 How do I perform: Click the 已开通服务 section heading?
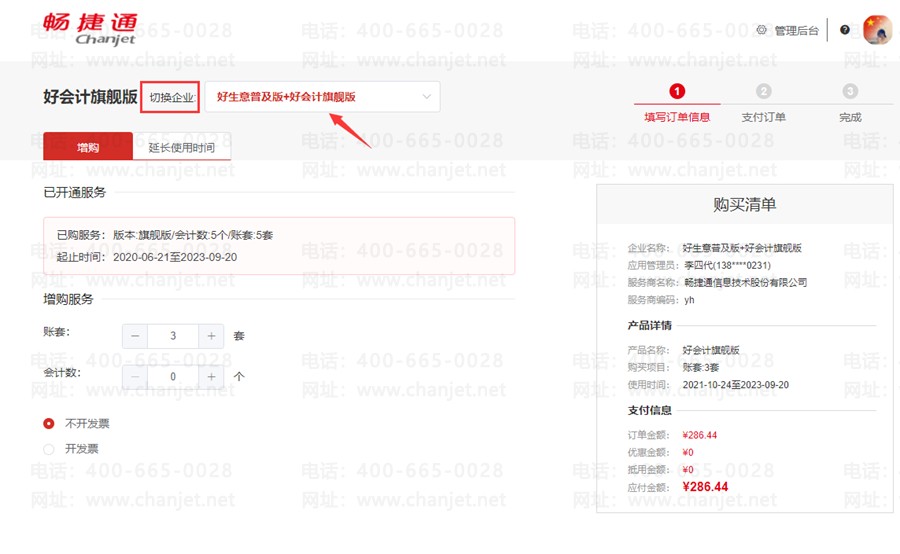pos(75,192)
